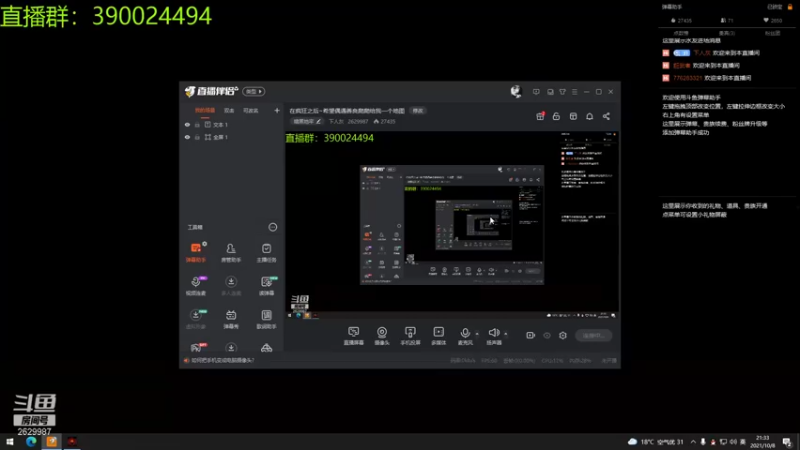
Task: Add a multimedia source (多媒体)
Action: click(438, 336)
